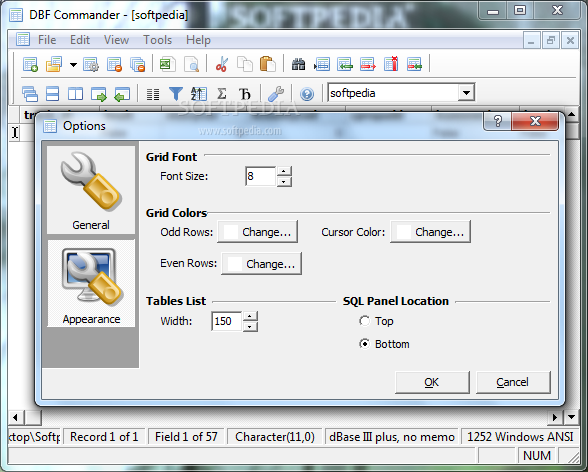Click the Open file folder icon
This screenshot has width=588, height=472.
coord(54,64)
